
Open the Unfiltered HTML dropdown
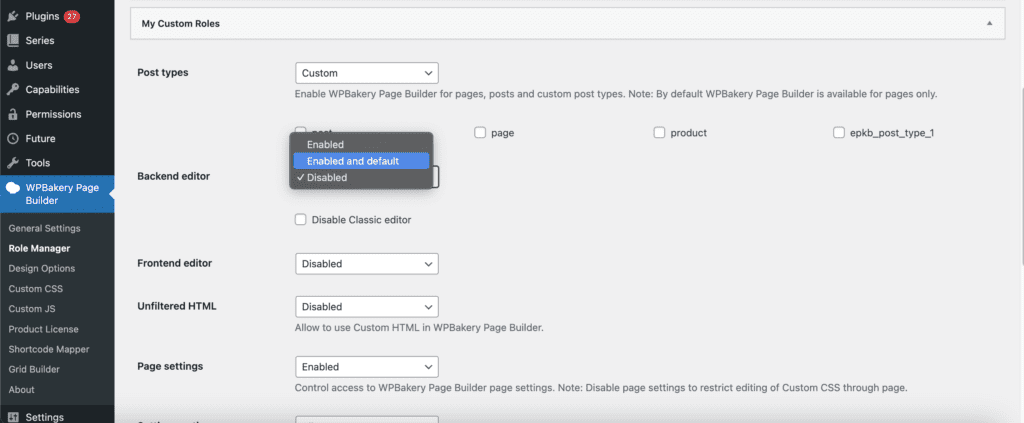(367, 307)
